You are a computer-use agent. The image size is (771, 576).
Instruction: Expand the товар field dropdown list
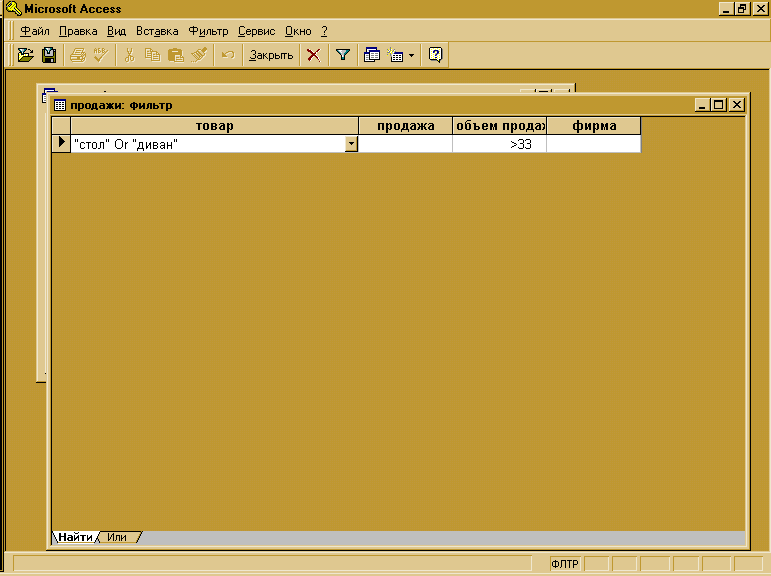(351, 144)
